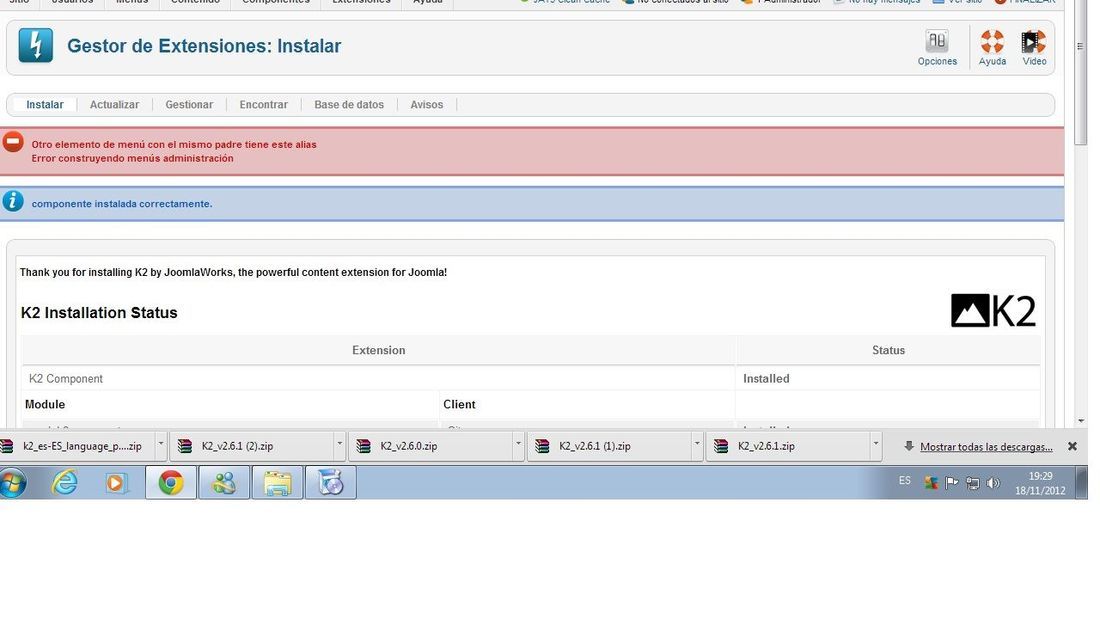Screen dimensions: 1100x619
Task: Open the Gestionar tab
Action: (x=189, y=105)
